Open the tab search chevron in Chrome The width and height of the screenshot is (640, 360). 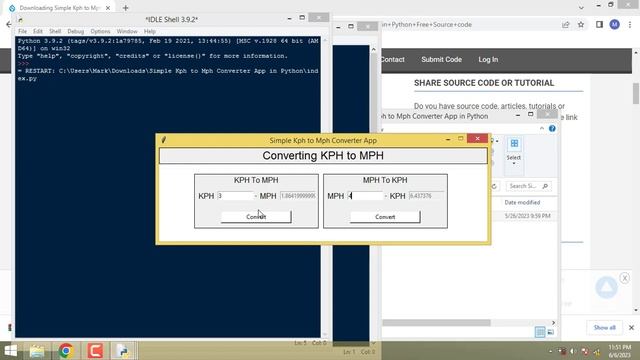[x=581, y=7]
